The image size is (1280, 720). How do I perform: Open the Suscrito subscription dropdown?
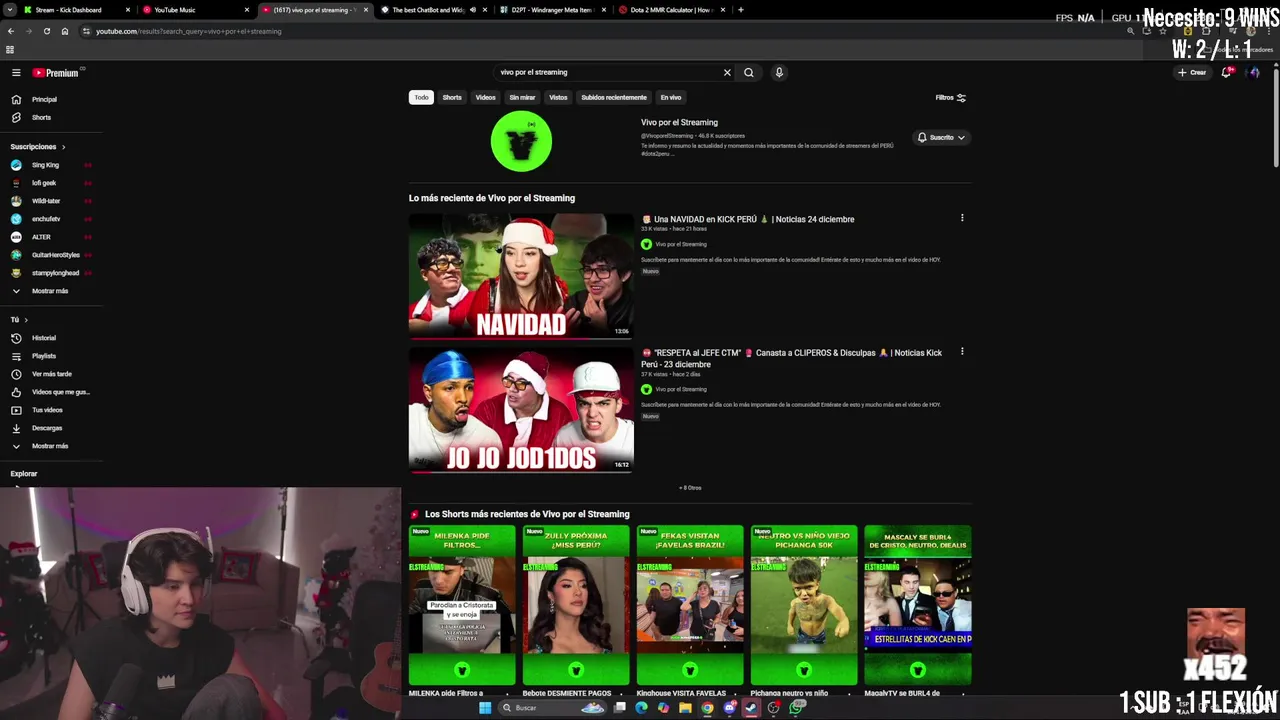coord(942,137)
